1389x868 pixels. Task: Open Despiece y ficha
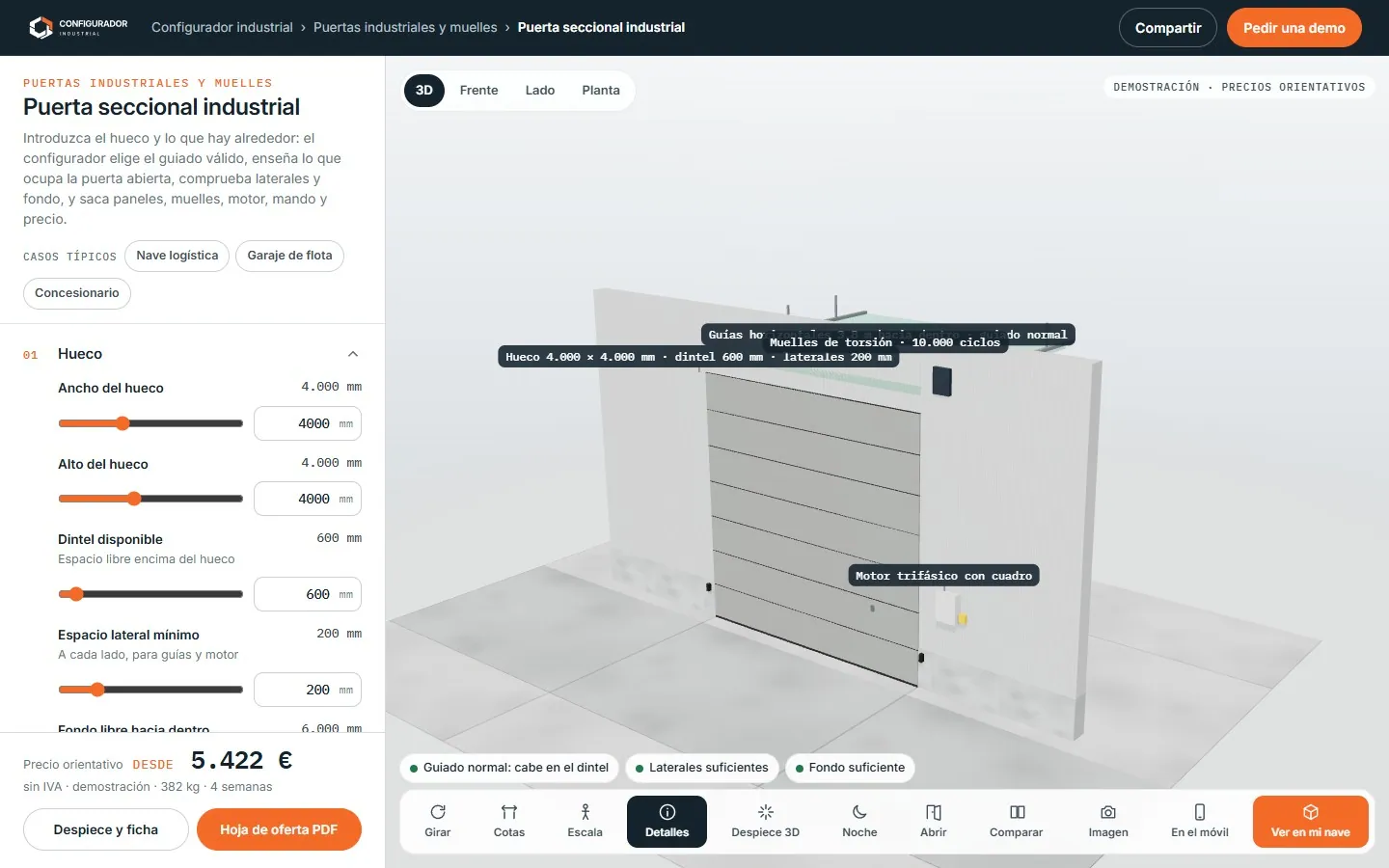pos(106,829)
